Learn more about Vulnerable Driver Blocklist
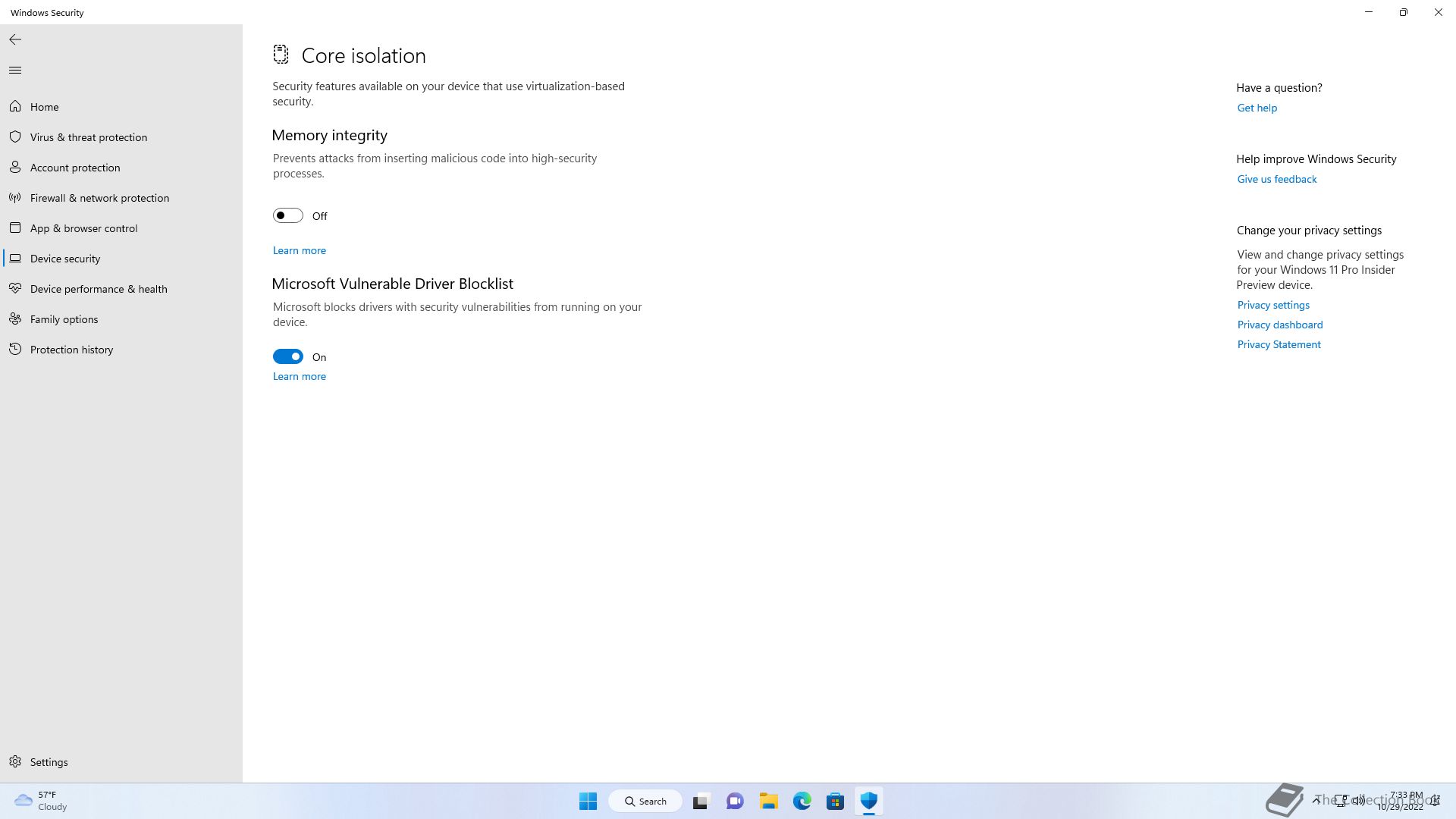 coord(300,376)
